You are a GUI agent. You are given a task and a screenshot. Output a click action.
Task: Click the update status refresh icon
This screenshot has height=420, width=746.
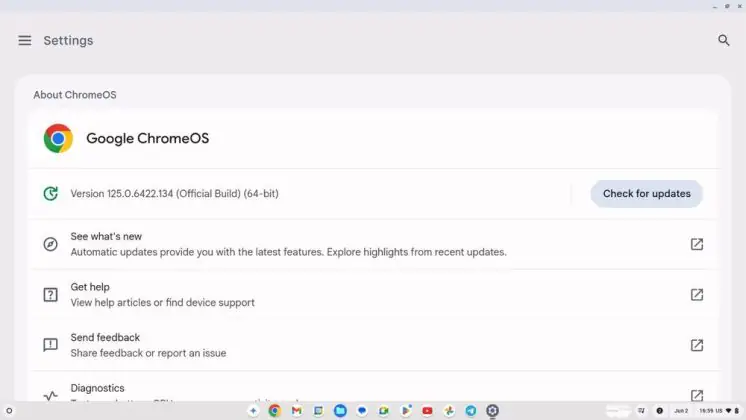50,194
